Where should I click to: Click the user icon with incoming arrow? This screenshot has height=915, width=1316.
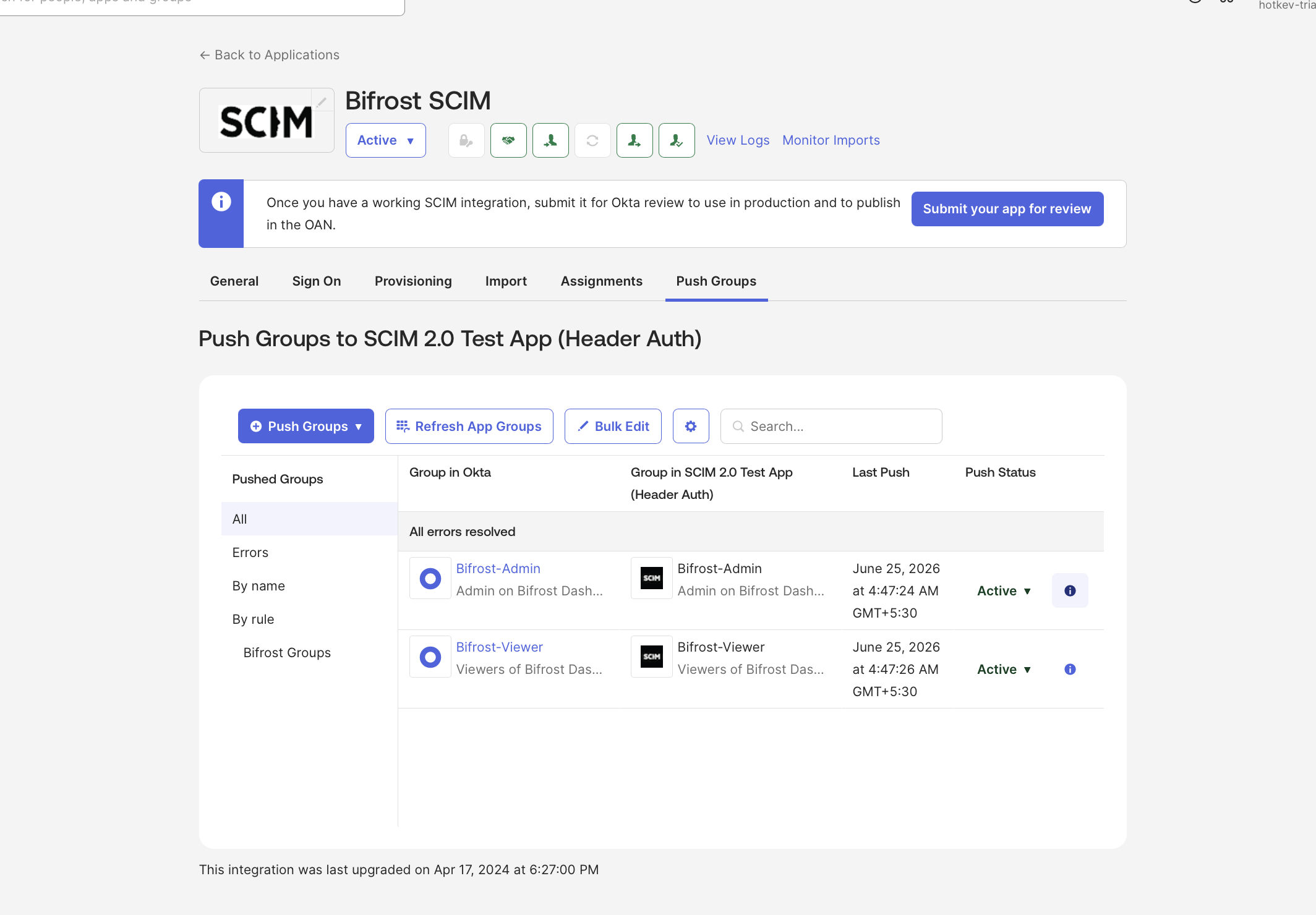coord(550,140)
